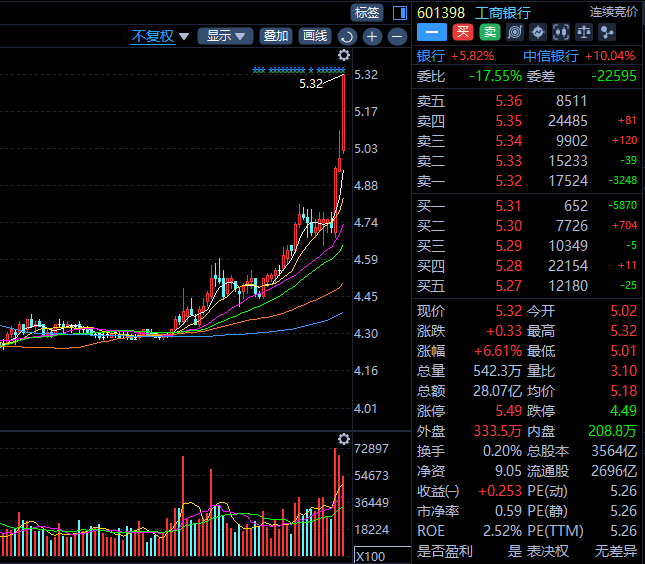Select the 卖五 price 5.36

508,101
